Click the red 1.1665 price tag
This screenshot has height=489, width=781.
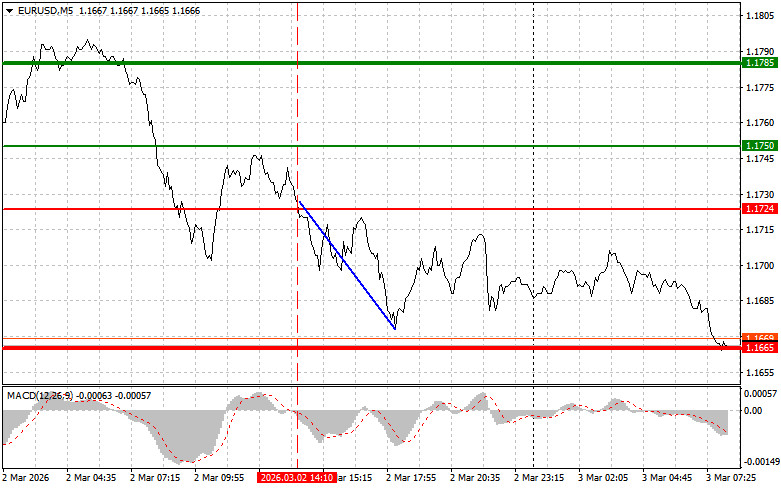click(x=760, y=347)
